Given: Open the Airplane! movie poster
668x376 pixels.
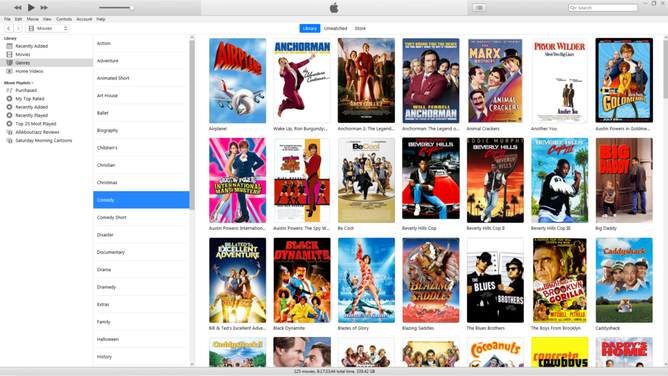Looking at the screenshot, I should (237, 81).
